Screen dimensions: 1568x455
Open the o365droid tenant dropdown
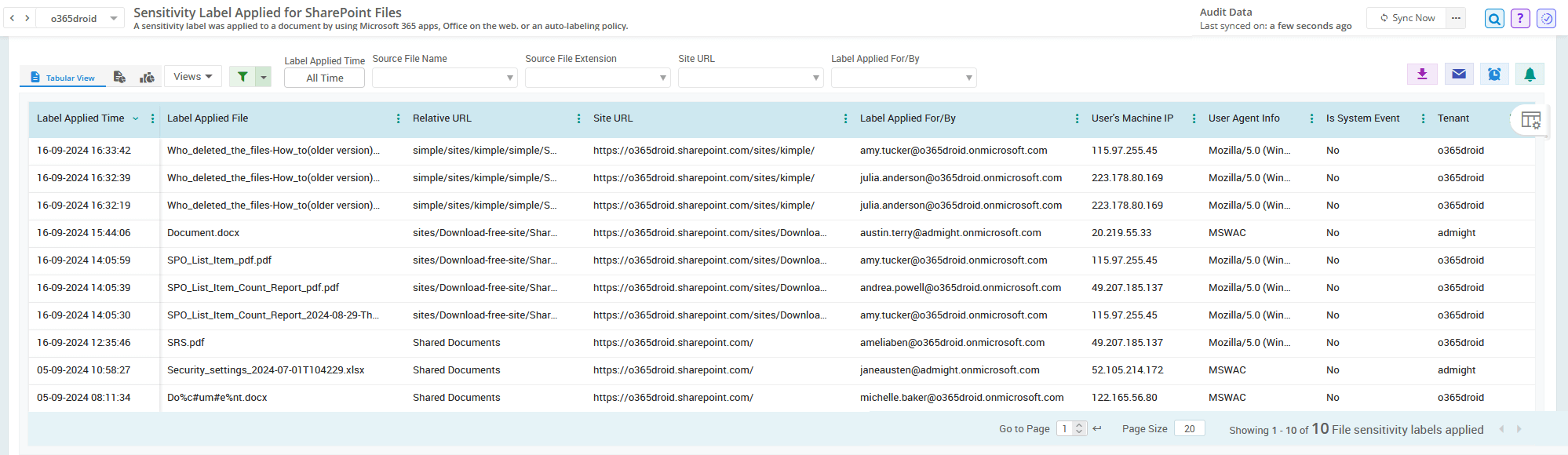[82, 18]
